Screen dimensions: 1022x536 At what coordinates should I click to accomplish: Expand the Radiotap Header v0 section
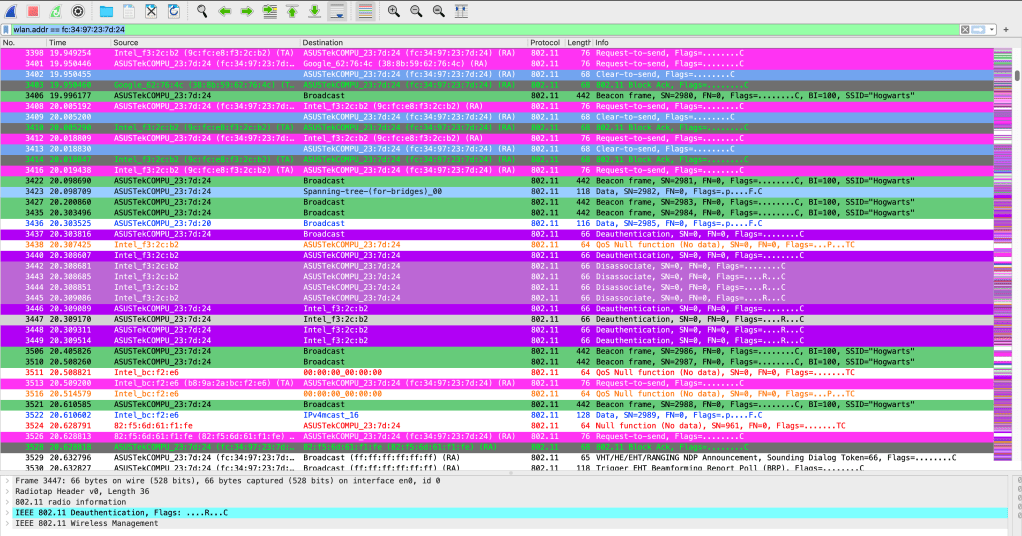coord(8,491)
